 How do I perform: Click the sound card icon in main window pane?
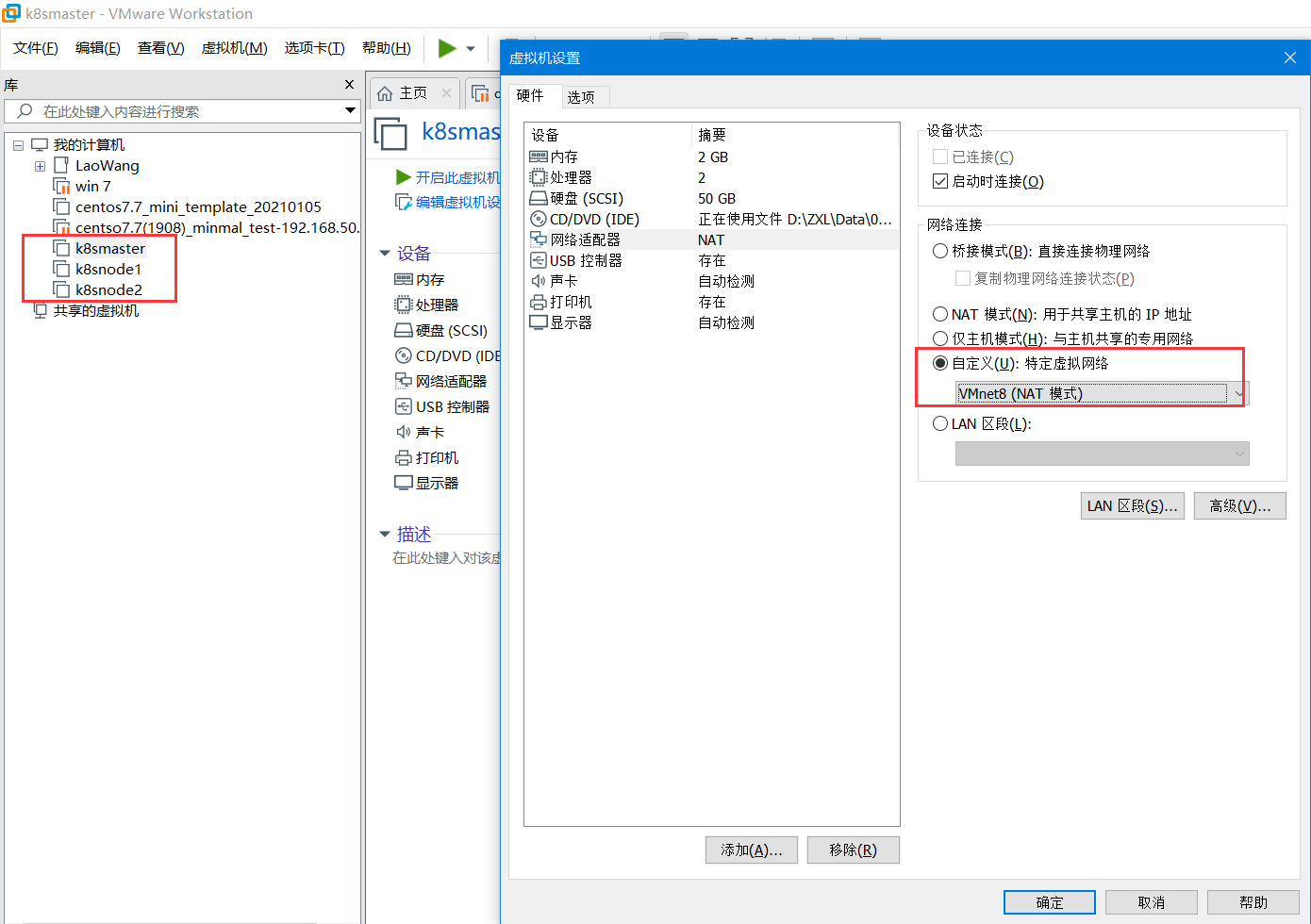tap(404, 432)
